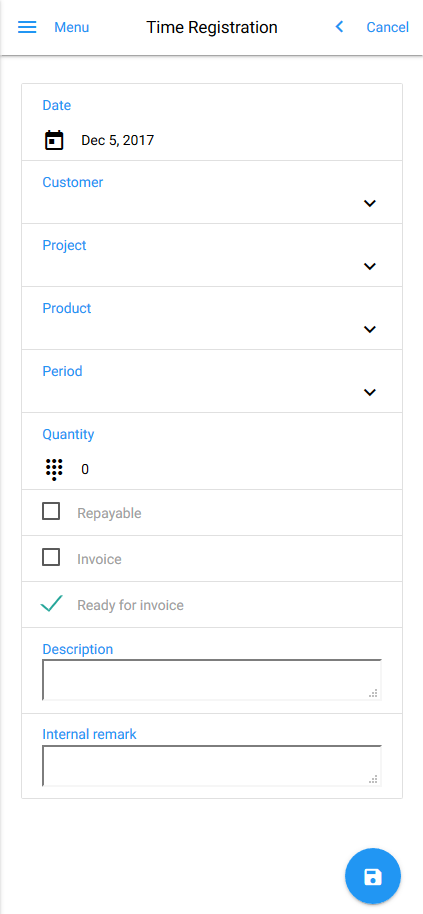The image size is (423, 914).
Task: Open the Project dropdown arrow
Action: (369, 266)
